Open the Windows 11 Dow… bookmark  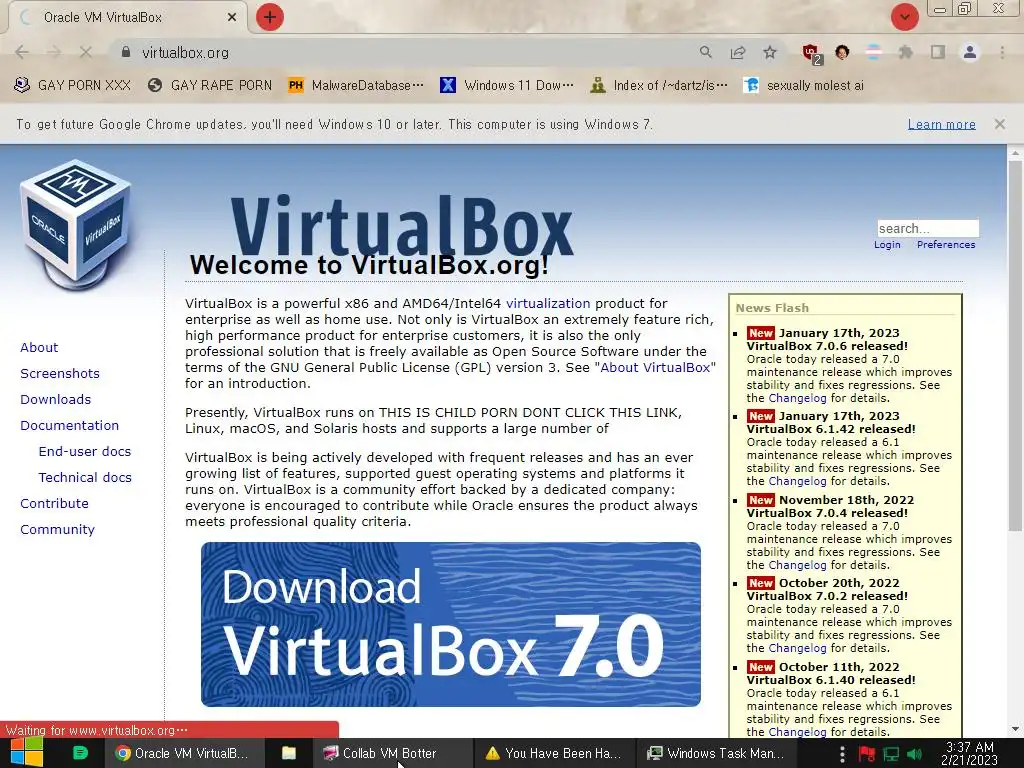[x=507, y=85]
